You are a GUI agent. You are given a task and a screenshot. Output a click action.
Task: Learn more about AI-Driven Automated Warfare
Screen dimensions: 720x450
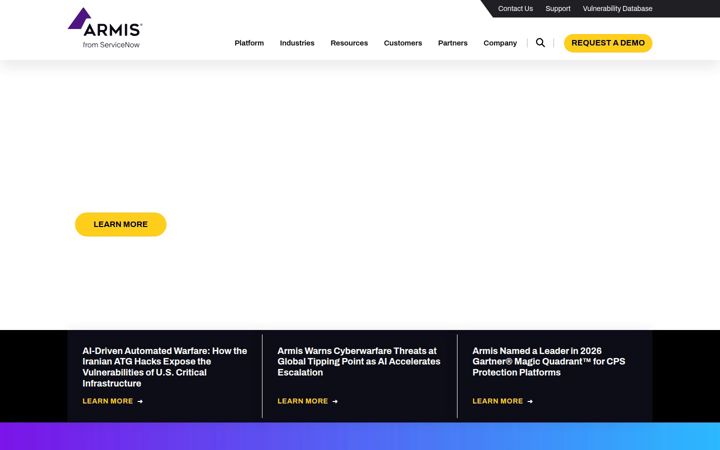coord(112,401)
